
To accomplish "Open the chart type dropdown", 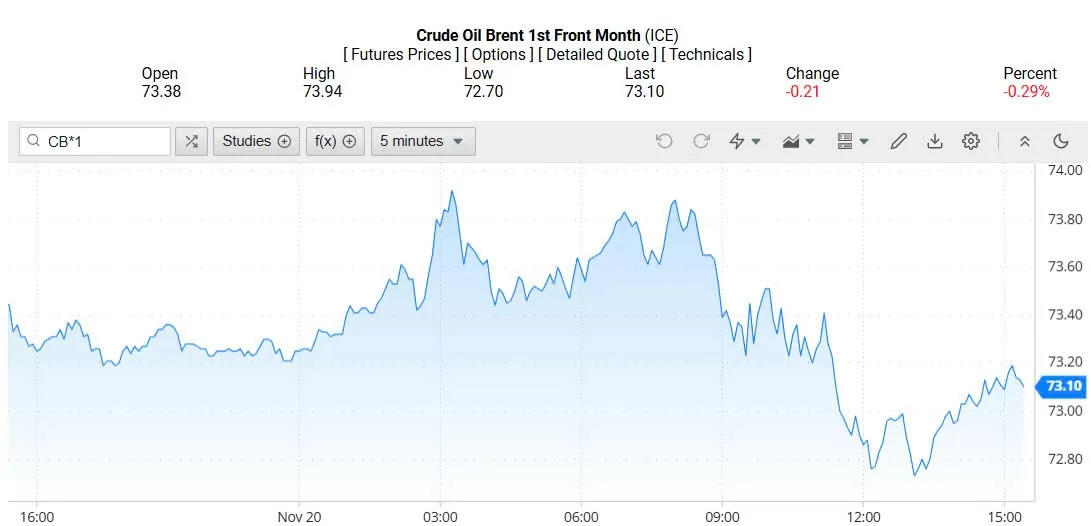I will pyautogui.click(x=798, y=142).
